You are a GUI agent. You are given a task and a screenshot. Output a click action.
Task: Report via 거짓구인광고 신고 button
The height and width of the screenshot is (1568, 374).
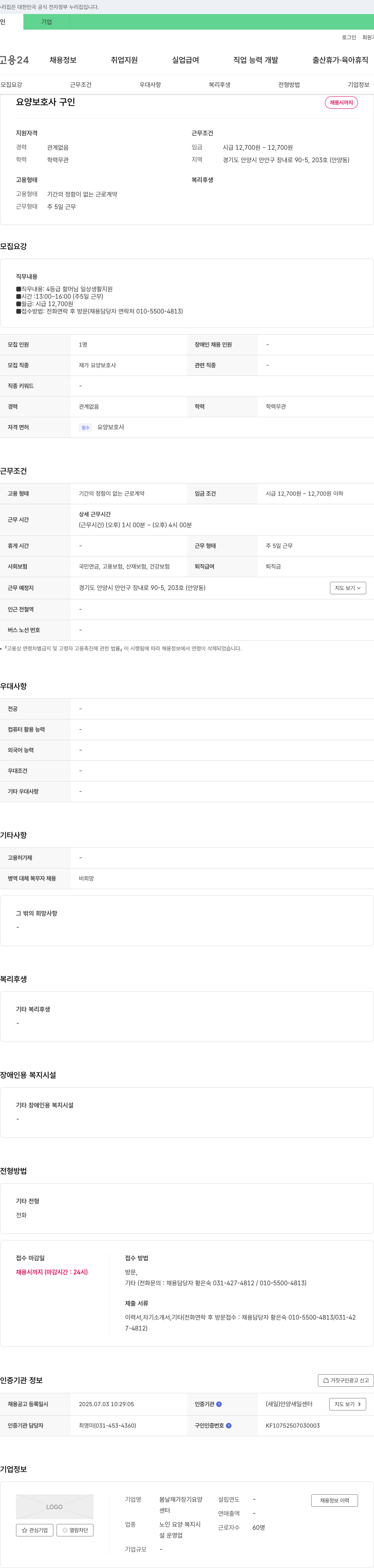pyautogui.click(x=346, y=1380)
